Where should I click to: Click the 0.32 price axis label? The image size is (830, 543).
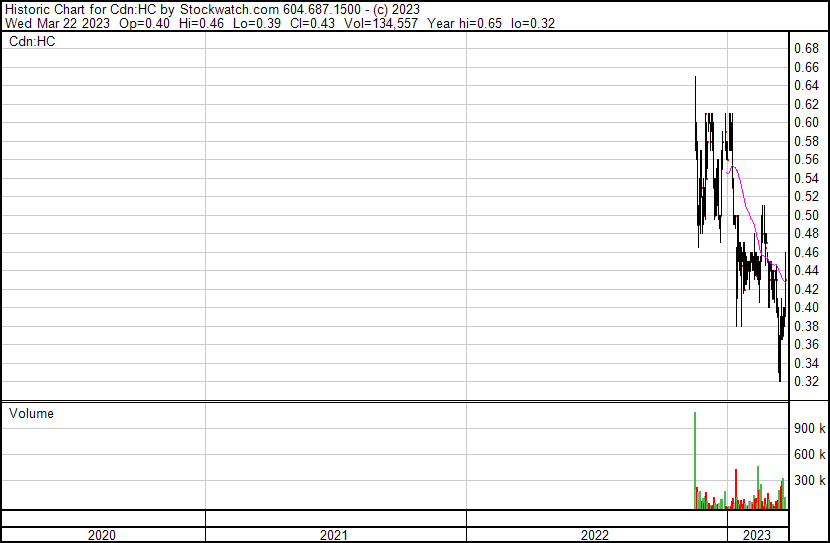806,381
